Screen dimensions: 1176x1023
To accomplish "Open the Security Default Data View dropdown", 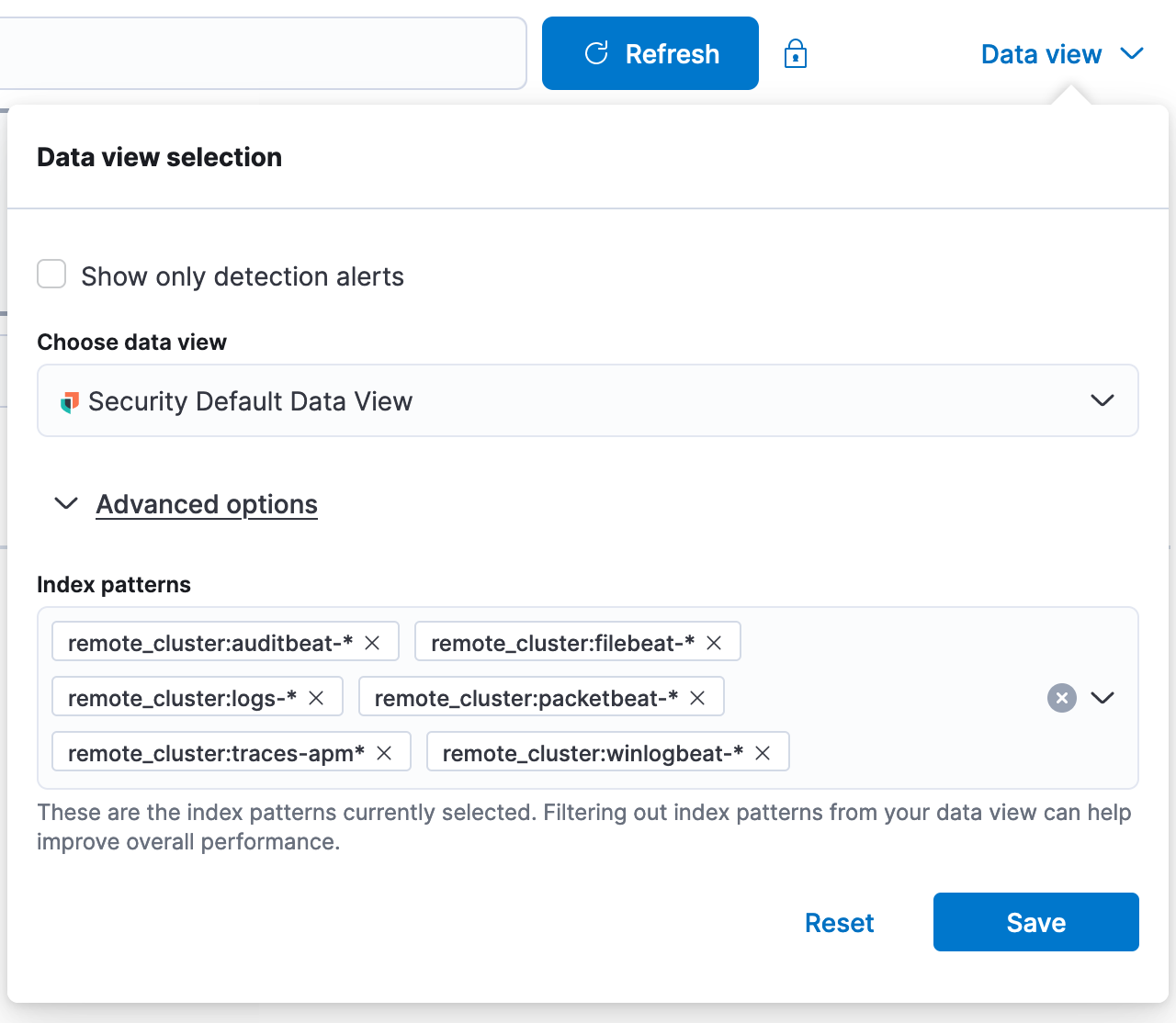I will pos(587,401).
